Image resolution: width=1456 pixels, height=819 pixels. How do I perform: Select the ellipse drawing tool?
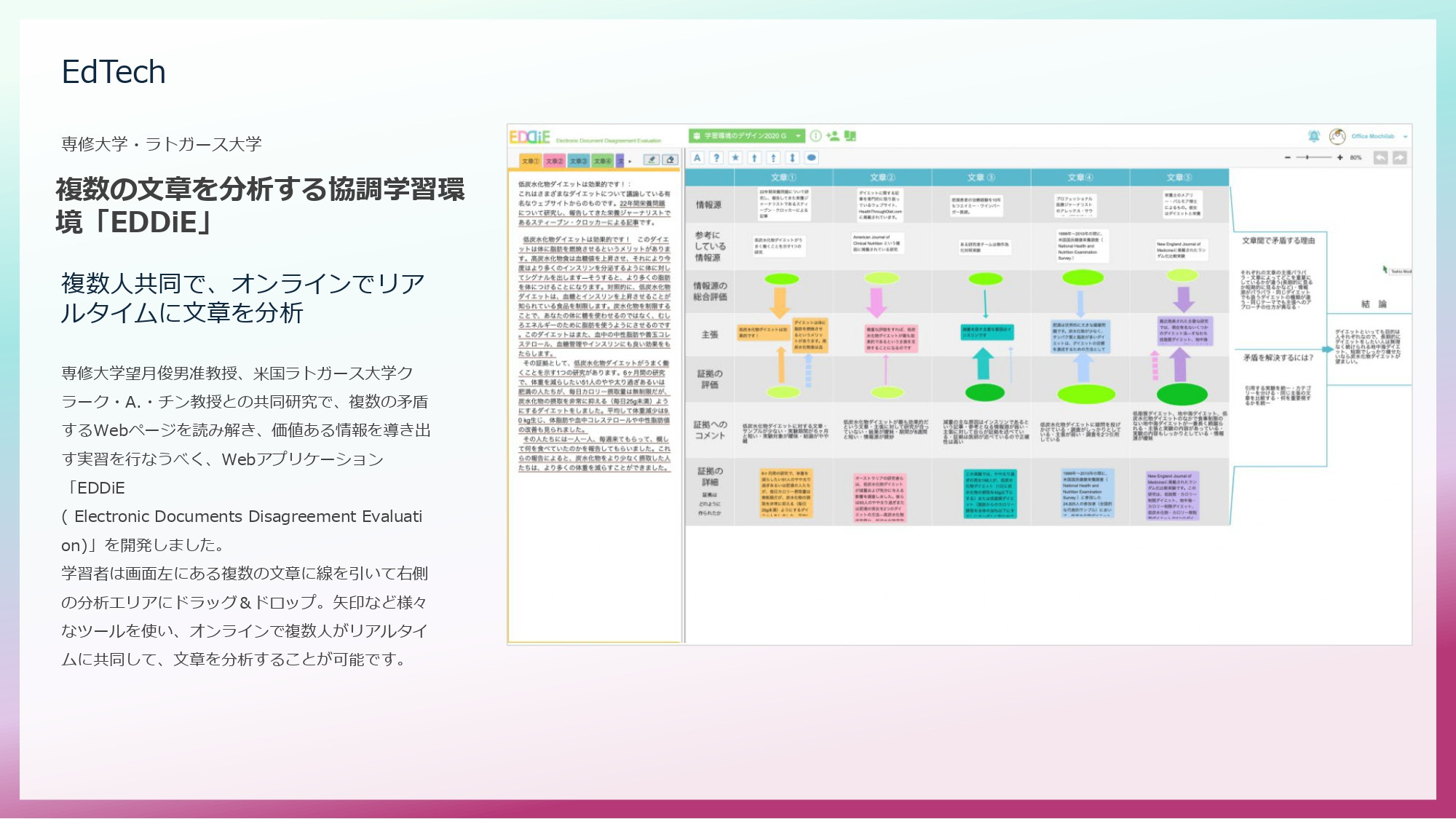click(x=812, y=158)
